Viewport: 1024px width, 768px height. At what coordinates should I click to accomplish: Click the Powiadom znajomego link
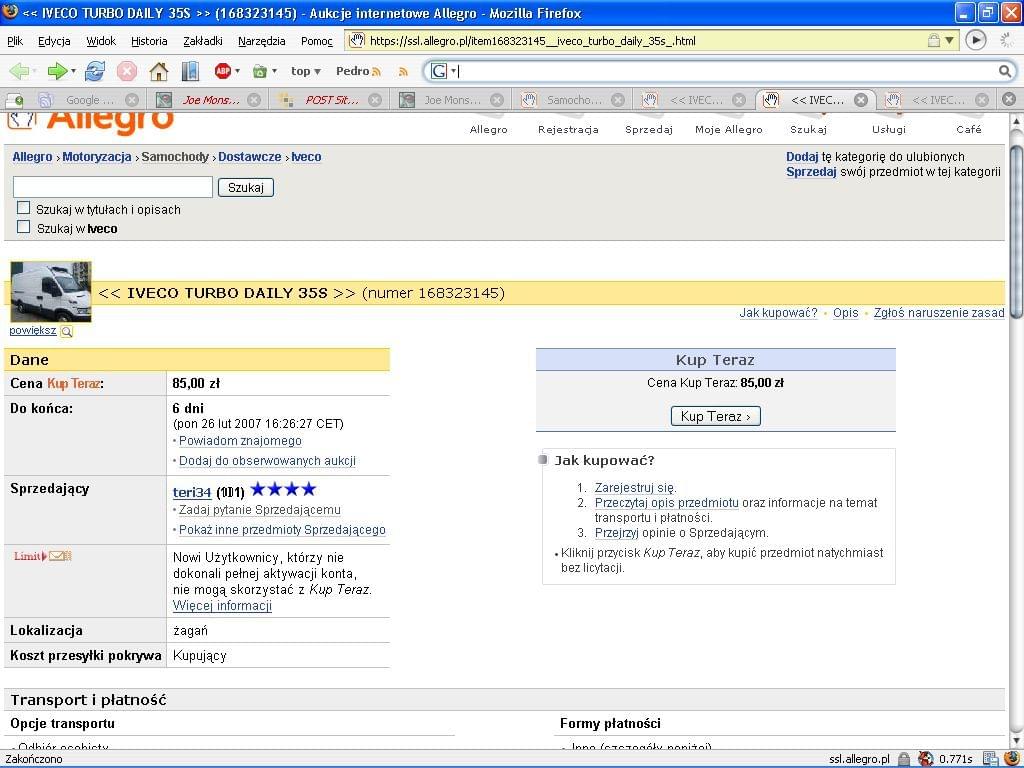(x=240, y=441)
